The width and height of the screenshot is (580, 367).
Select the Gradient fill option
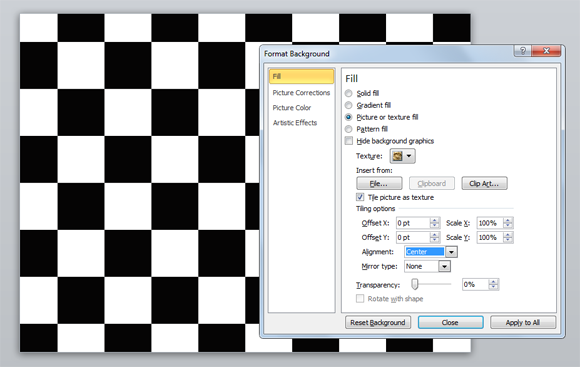coord(348,105)
